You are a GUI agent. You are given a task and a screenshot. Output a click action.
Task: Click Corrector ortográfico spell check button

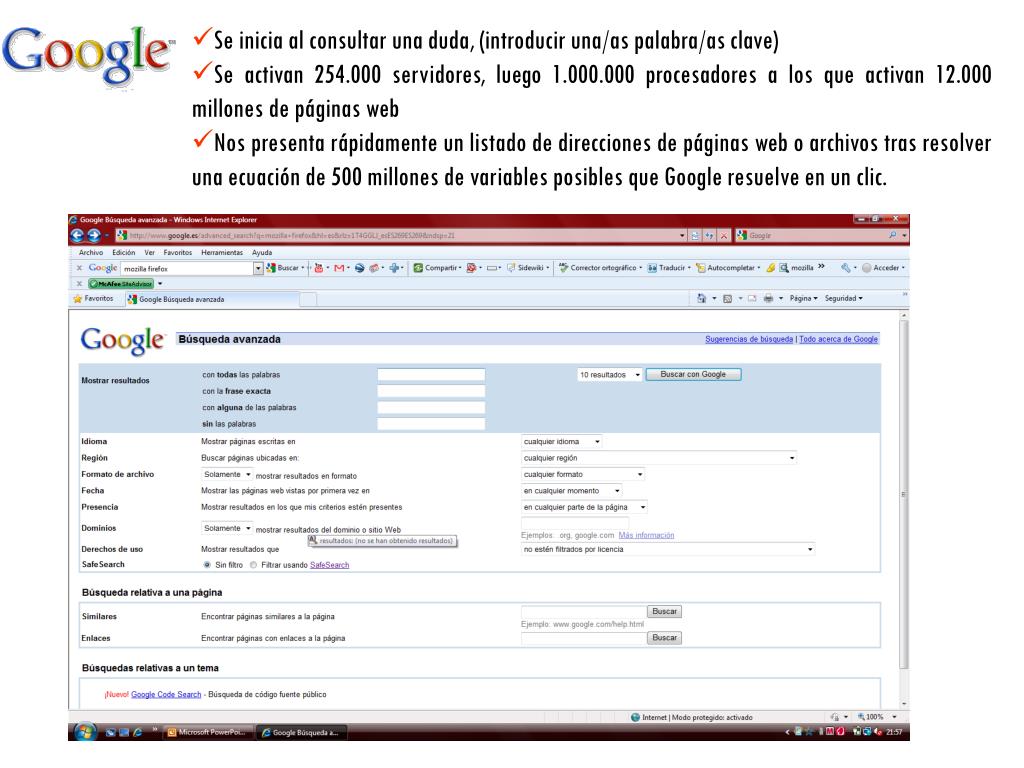coord(600,268)
